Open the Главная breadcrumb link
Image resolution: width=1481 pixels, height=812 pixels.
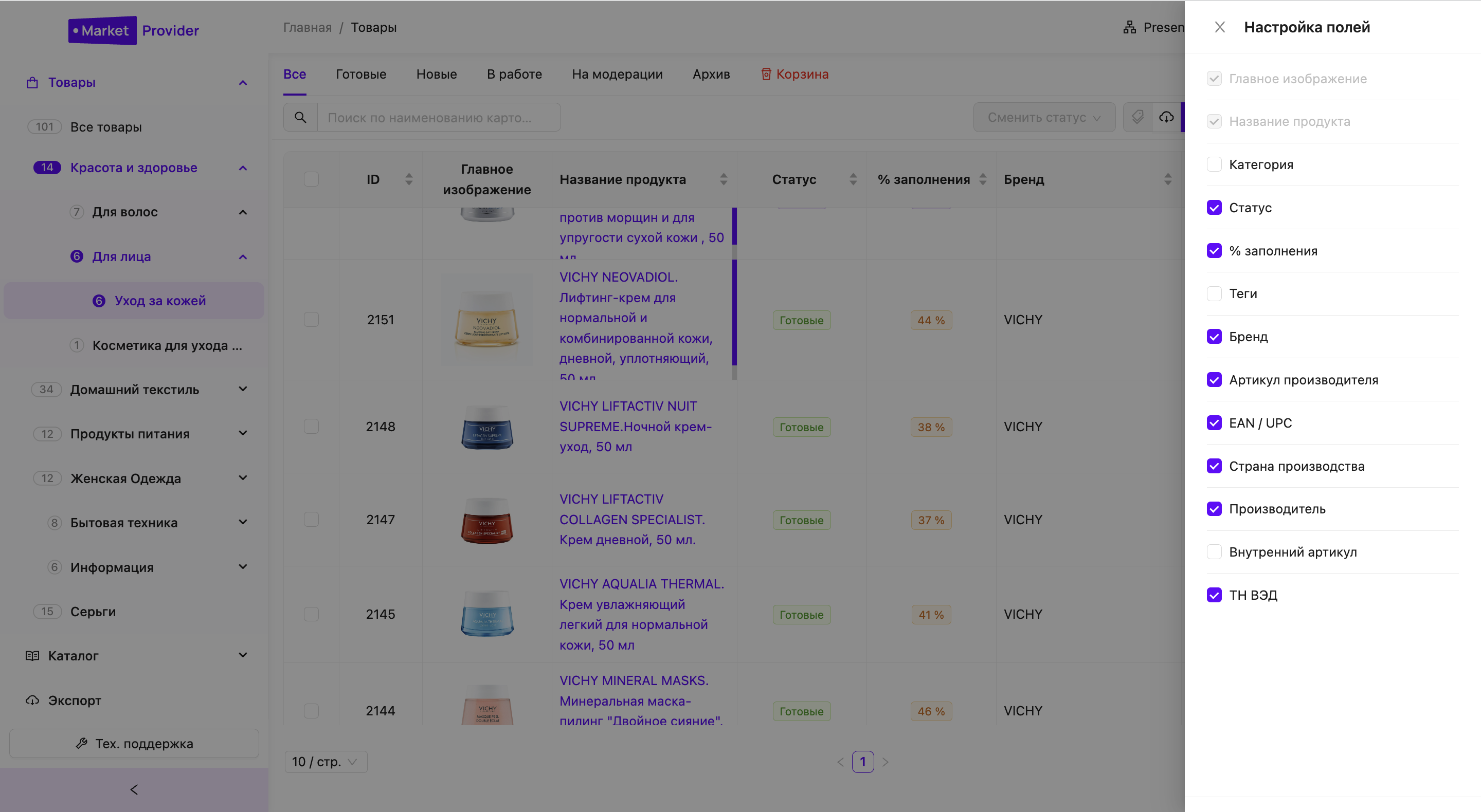click(308, 28)
